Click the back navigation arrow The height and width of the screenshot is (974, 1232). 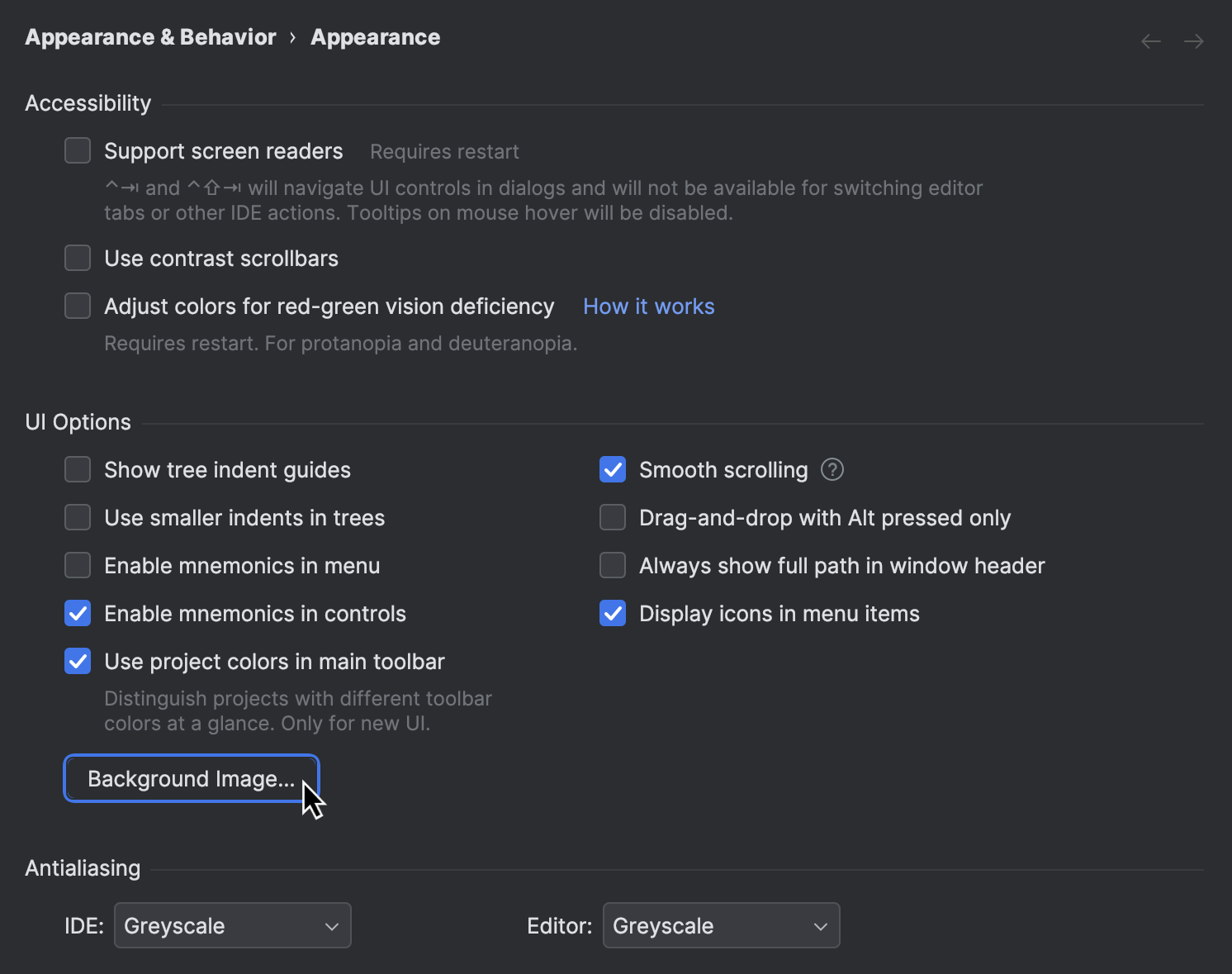pyautogui.click(x=1150, y=40)
